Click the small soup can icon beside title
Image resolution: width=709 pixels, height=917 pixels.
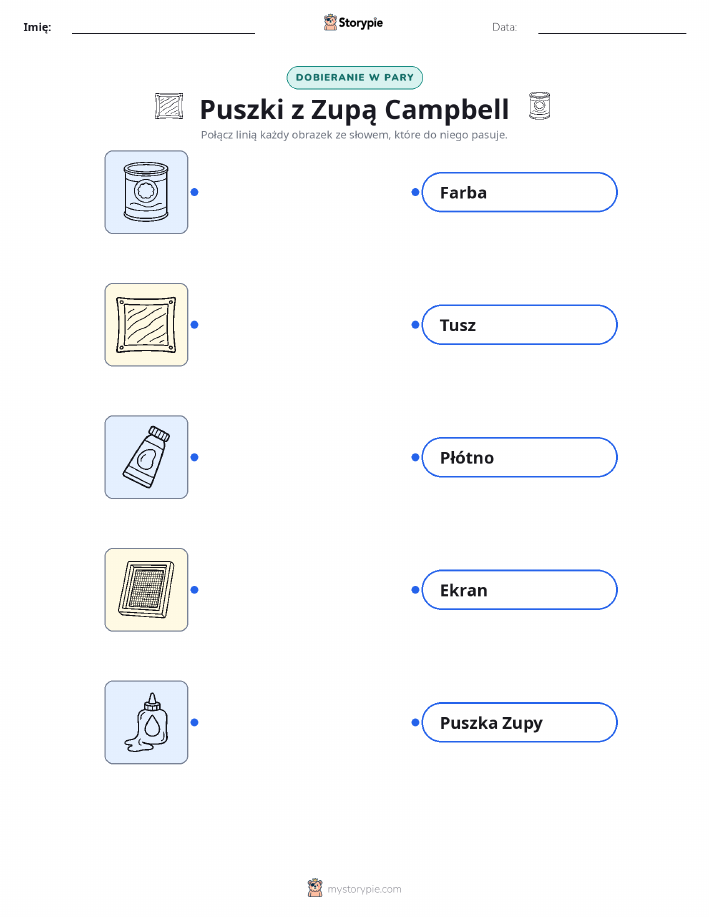click(x=539, y=106)
